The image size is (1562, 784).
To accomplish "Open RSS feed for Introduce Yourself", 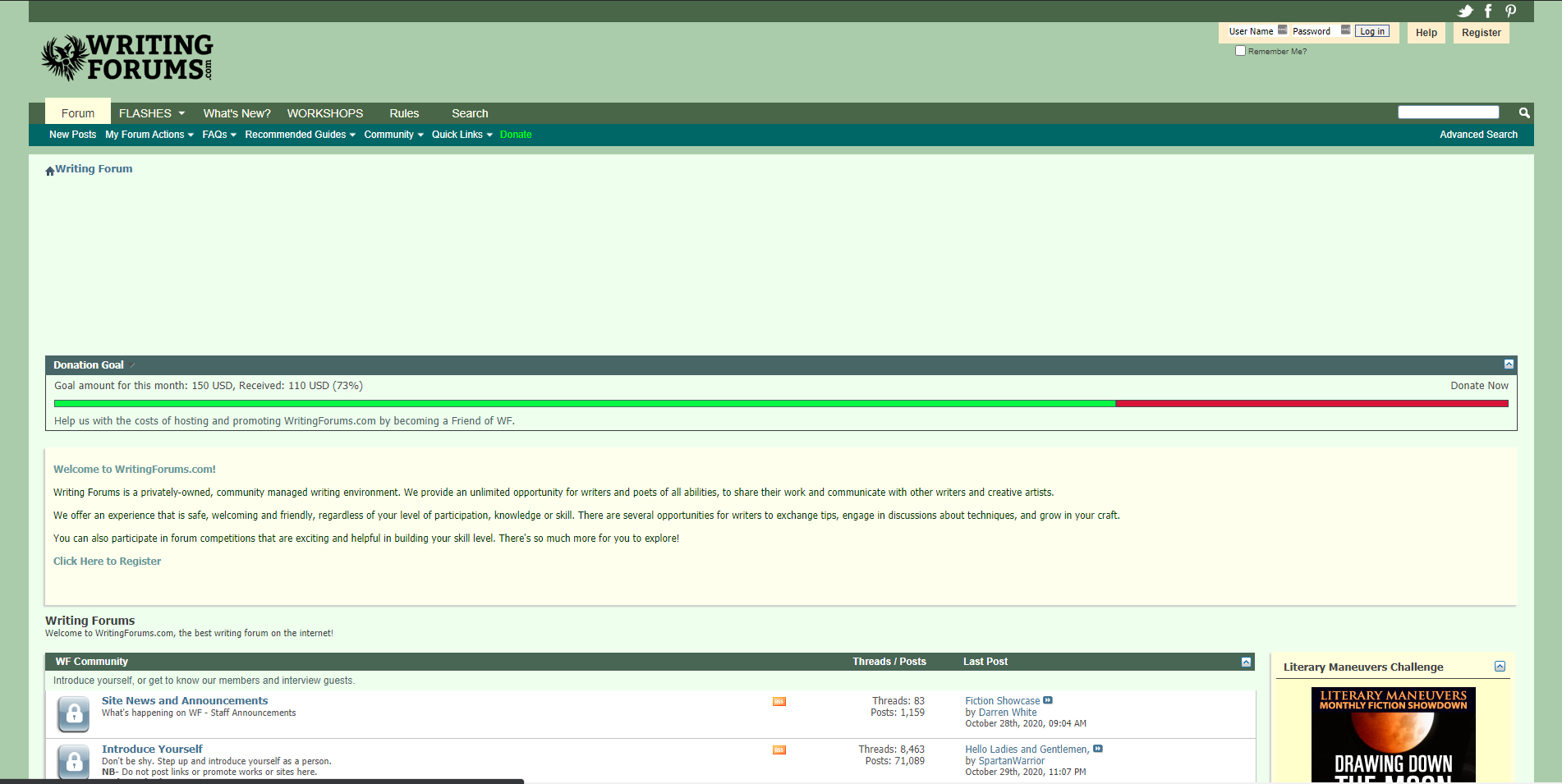I will click(x=779, y=750).
